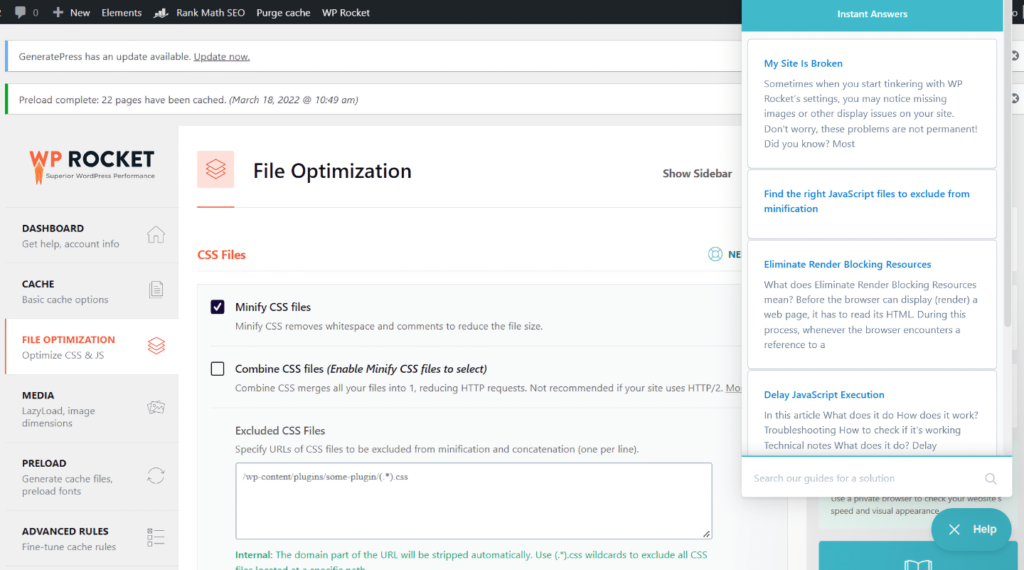The height and width of the screenshot is (570, 1024).
Task: Expand the New menu in admin bar
Action: pyautogui.click(x=71, y=13)
